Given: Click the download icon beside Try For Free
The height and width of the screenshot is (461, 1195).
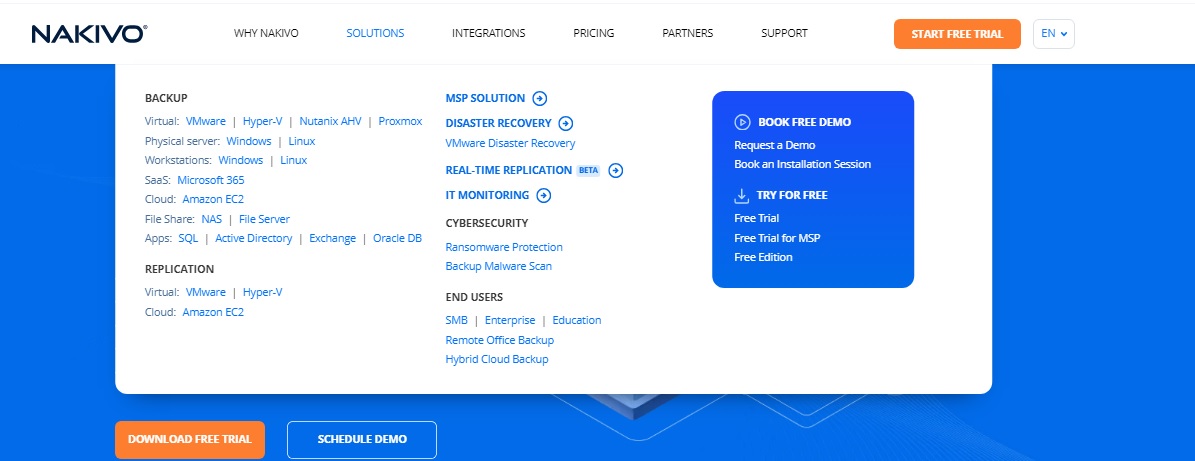Looking at the screenshot, I should 742,196.
